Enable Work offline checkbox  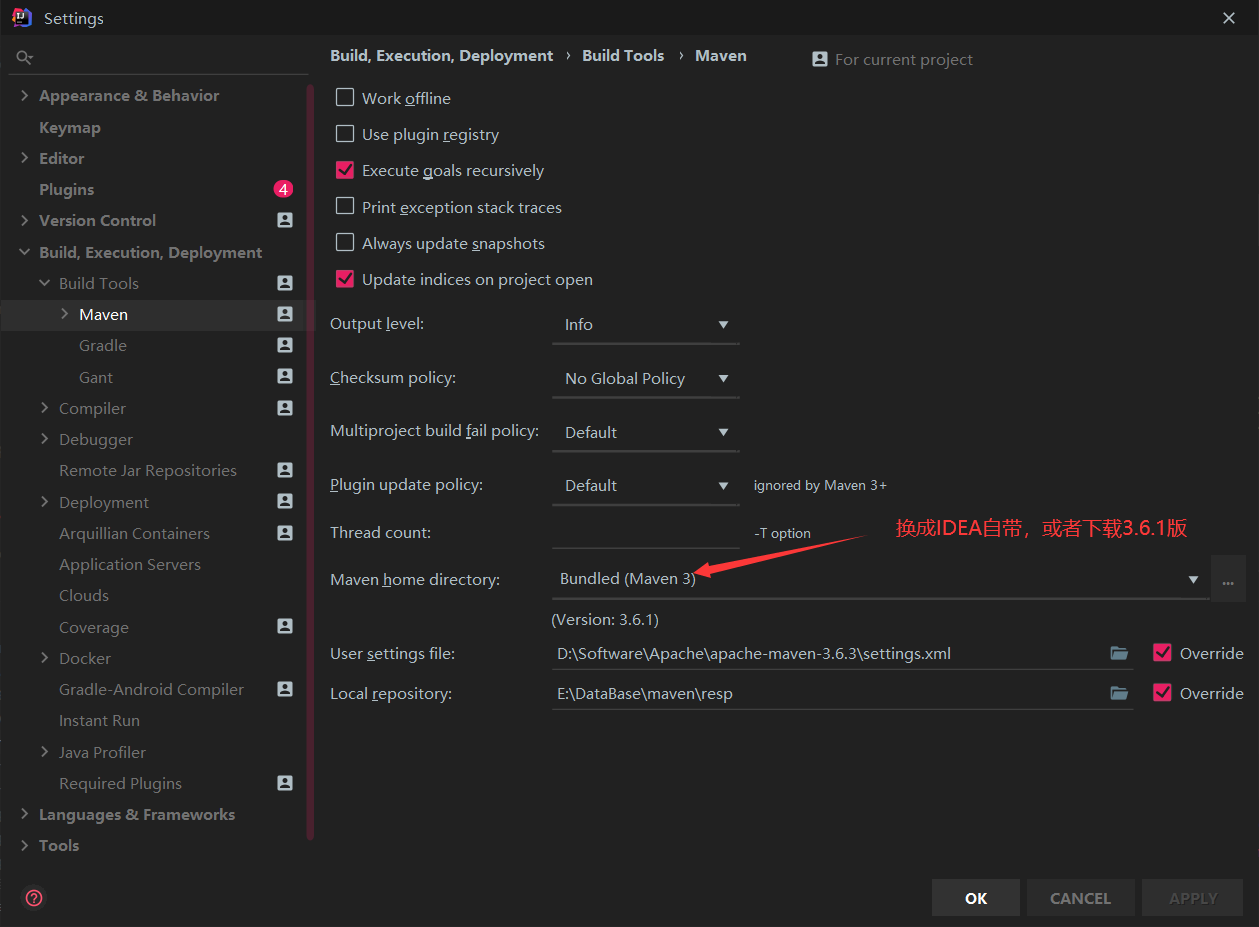click(345, 97)
